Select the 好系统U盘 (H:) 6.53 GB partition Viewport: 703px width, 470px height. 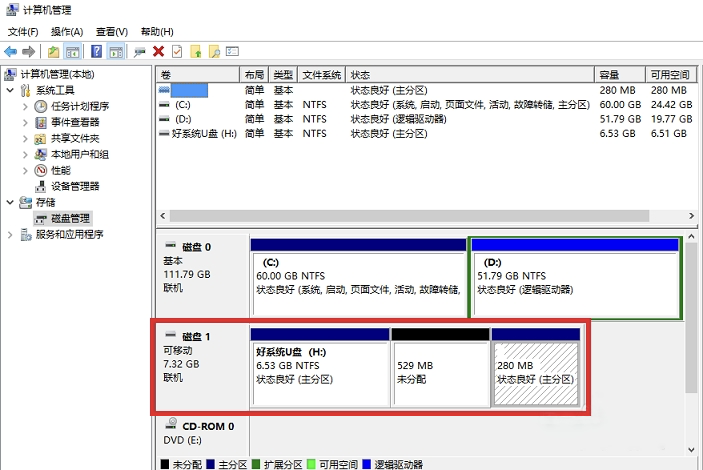(x=320, y=367)
